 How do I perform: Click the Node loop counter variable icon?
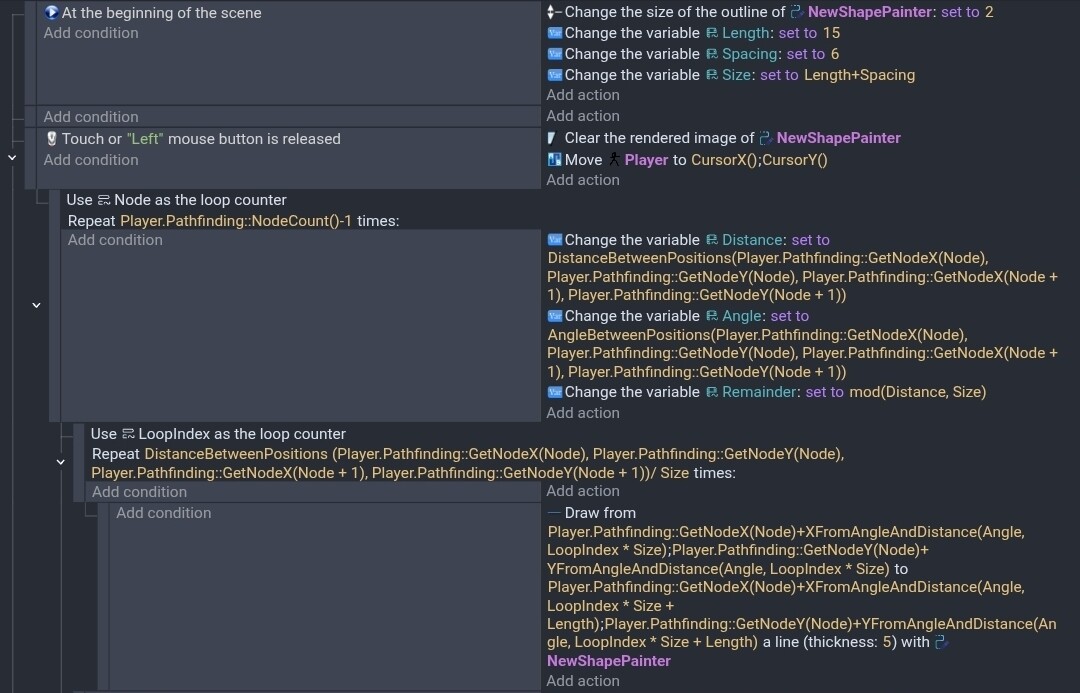point(104,200)
